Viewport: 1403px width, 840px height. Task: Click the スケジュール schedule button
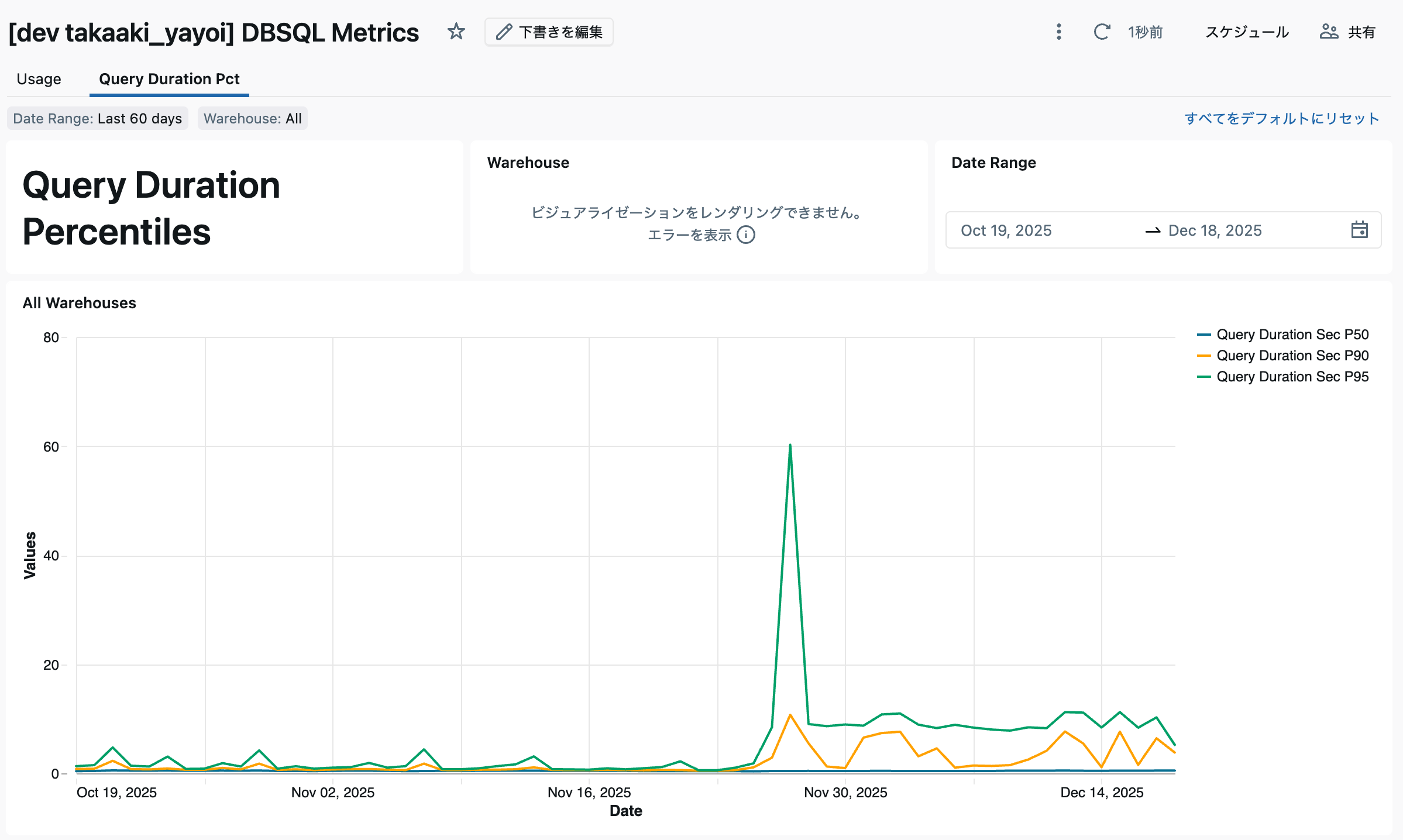[1247, 32]
